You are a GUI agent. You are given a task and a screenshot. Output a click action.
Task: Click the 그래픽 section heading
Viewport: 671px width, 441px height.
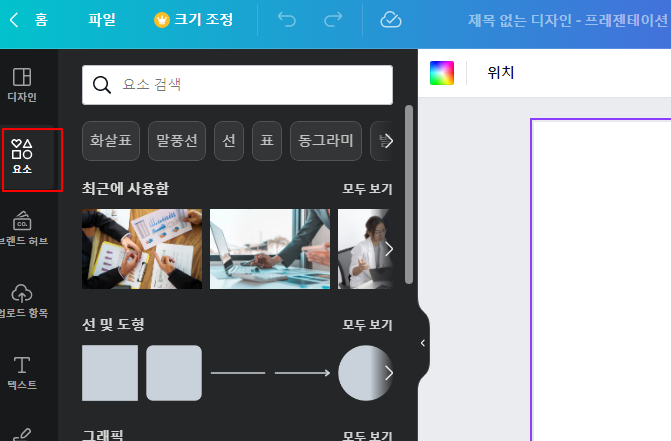(103, 435)
